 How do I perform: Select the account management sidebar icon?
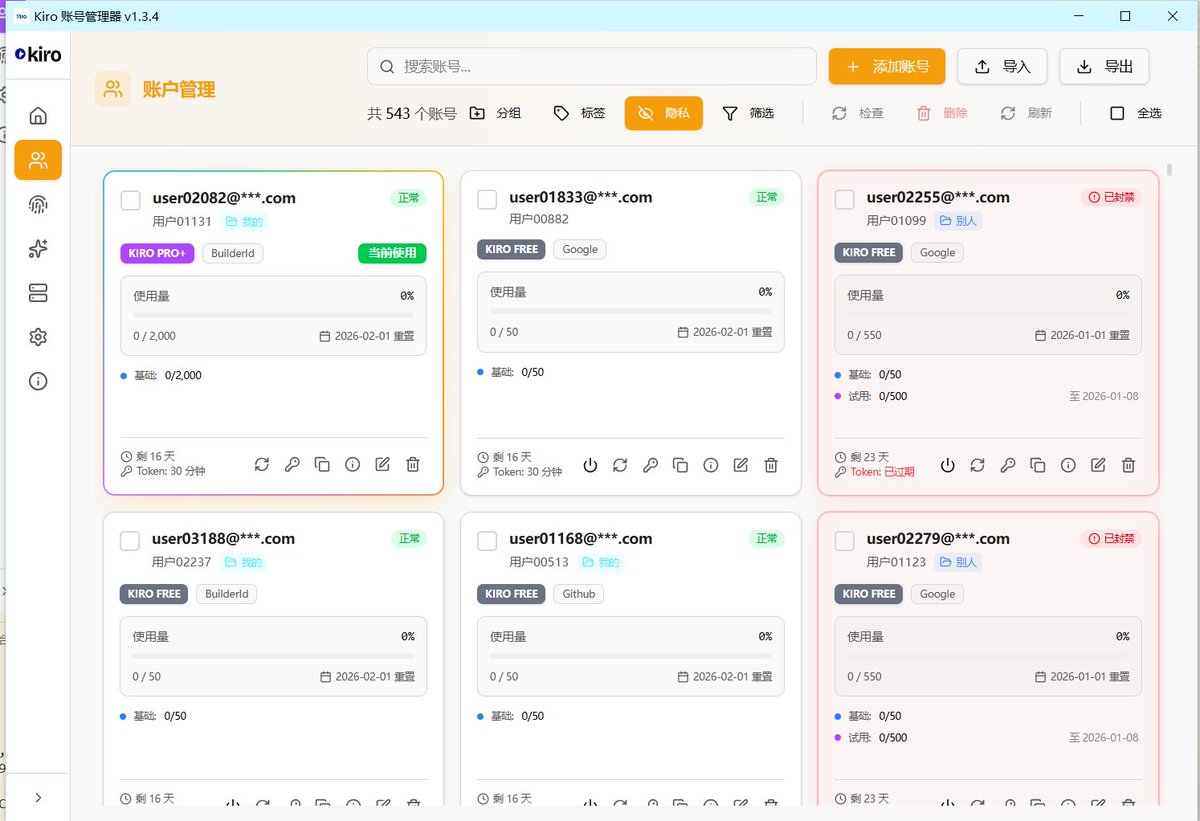[x=38, y=160]
